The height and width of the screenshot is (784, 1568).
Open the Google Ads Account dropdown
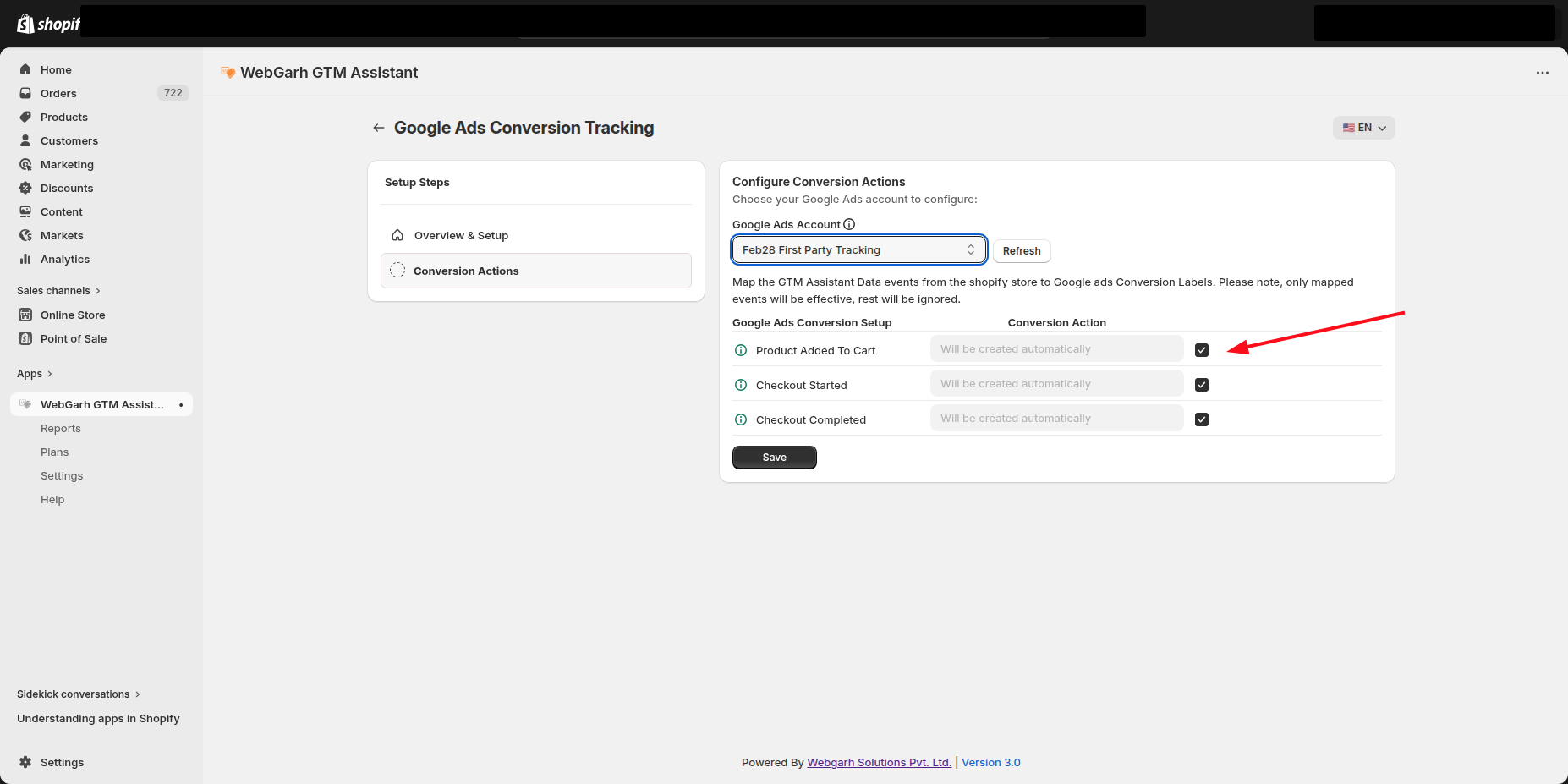(x=859, y=249)
